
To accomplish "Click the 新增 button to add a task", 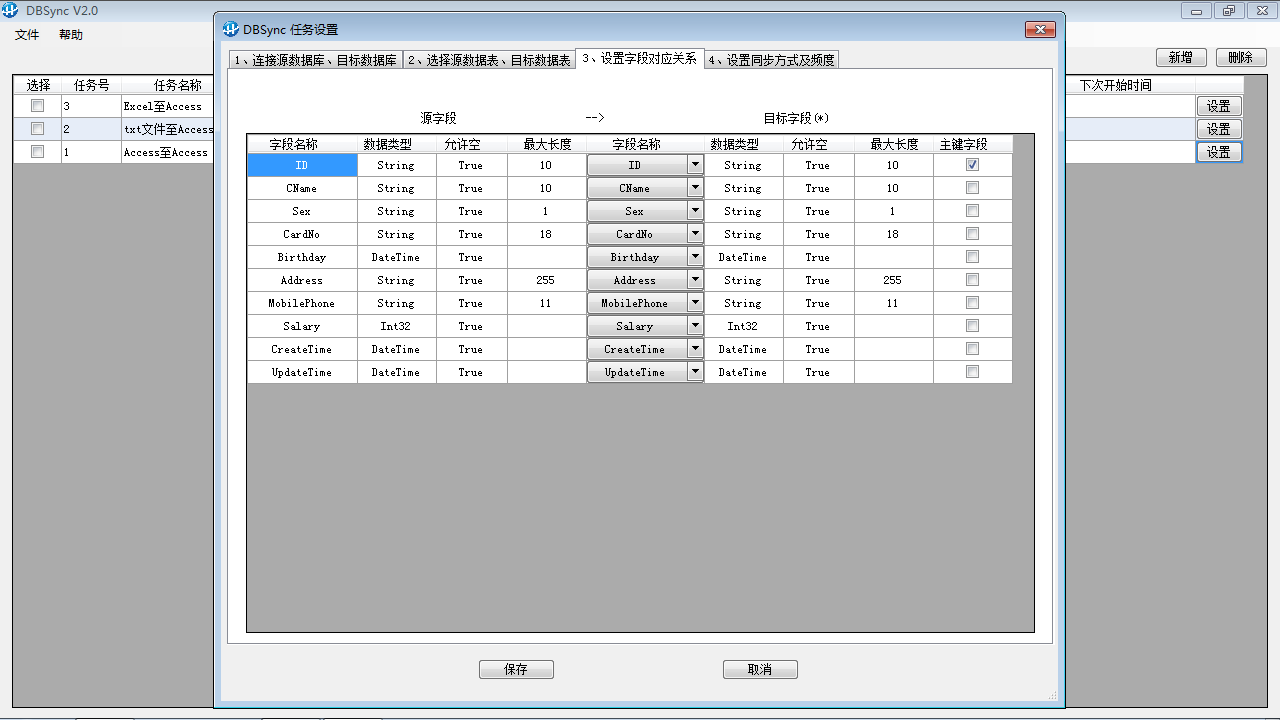I will pyautogui.click(x=1181, y=57).
